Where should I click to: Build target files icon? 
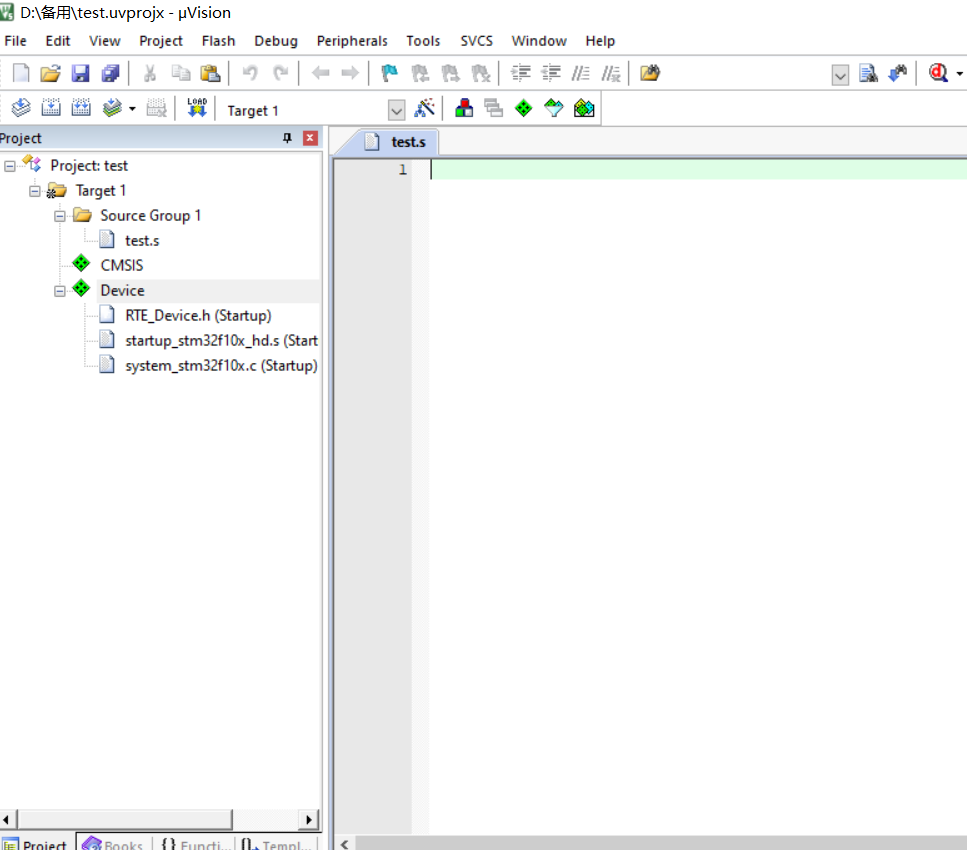[51, 108]
